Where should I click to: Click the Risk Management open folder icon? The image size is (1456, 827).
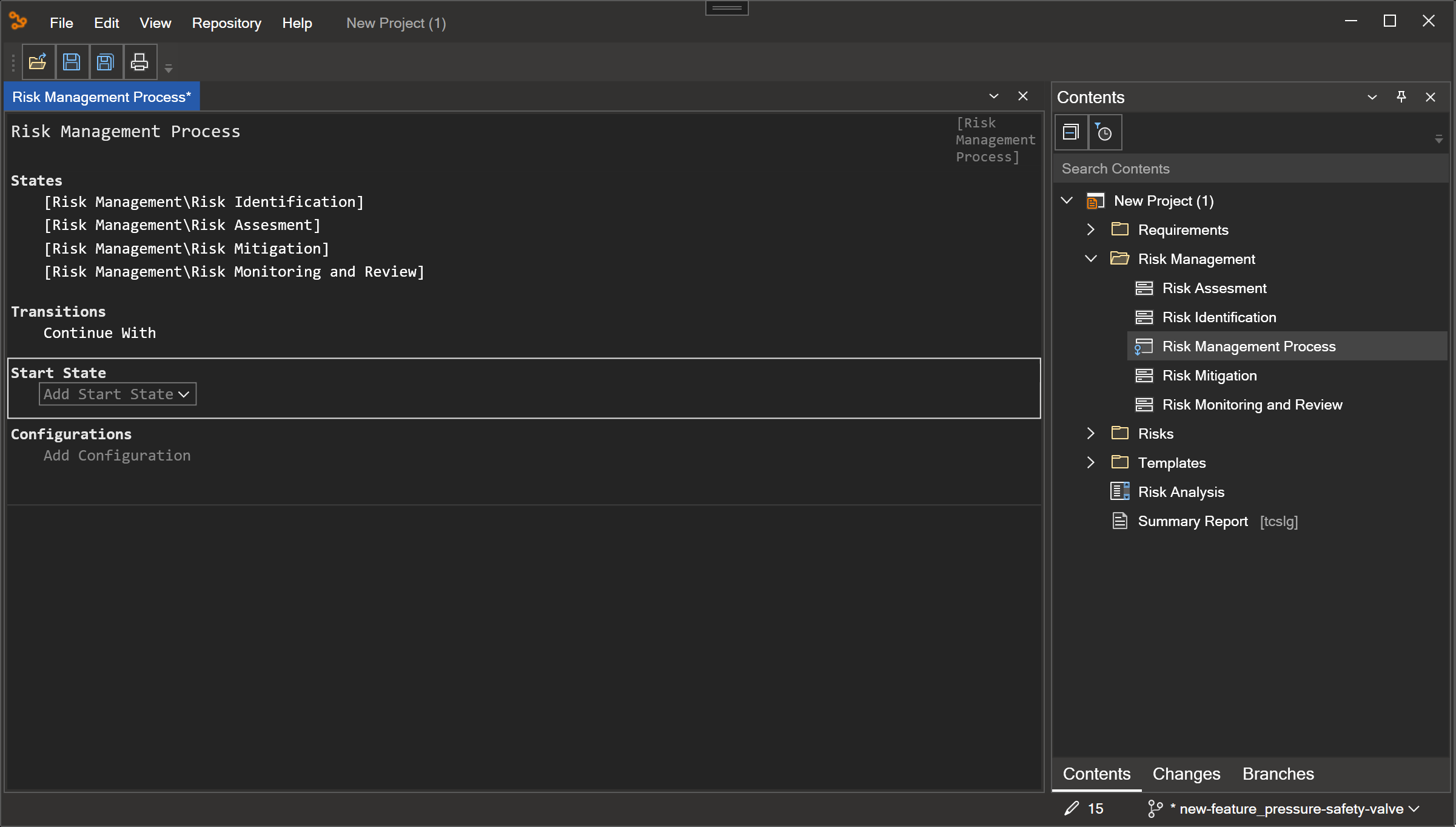[1119, 258]
